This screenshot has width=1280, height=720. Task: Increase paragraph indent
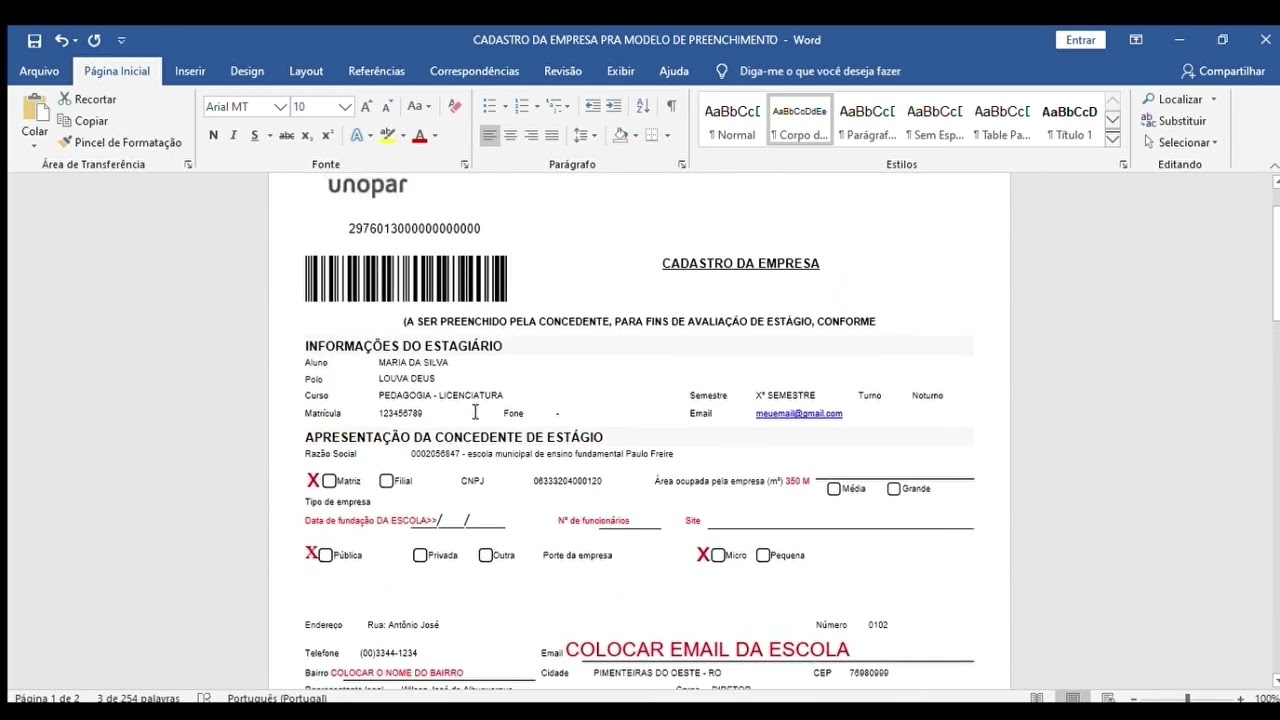pyautogui.click(x=614, y=106)
